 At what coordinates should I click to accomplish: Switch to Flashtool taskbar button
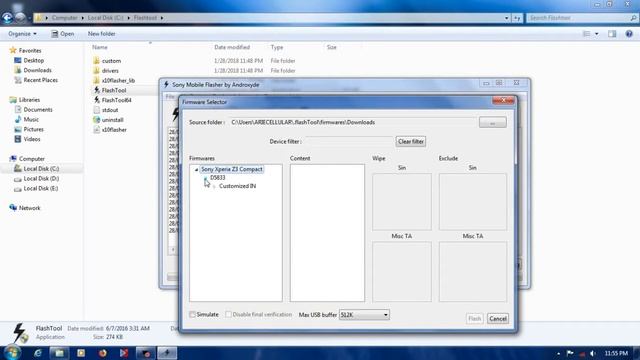tap(167, 353)
